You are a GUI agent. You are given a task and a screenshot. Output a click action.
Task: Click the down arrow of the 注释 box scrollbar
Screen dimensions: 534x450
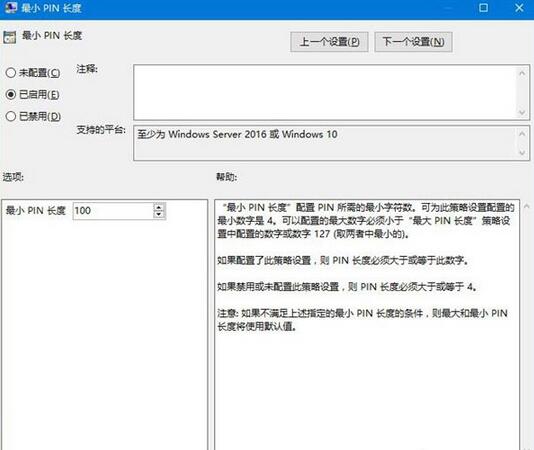[522, 112]
